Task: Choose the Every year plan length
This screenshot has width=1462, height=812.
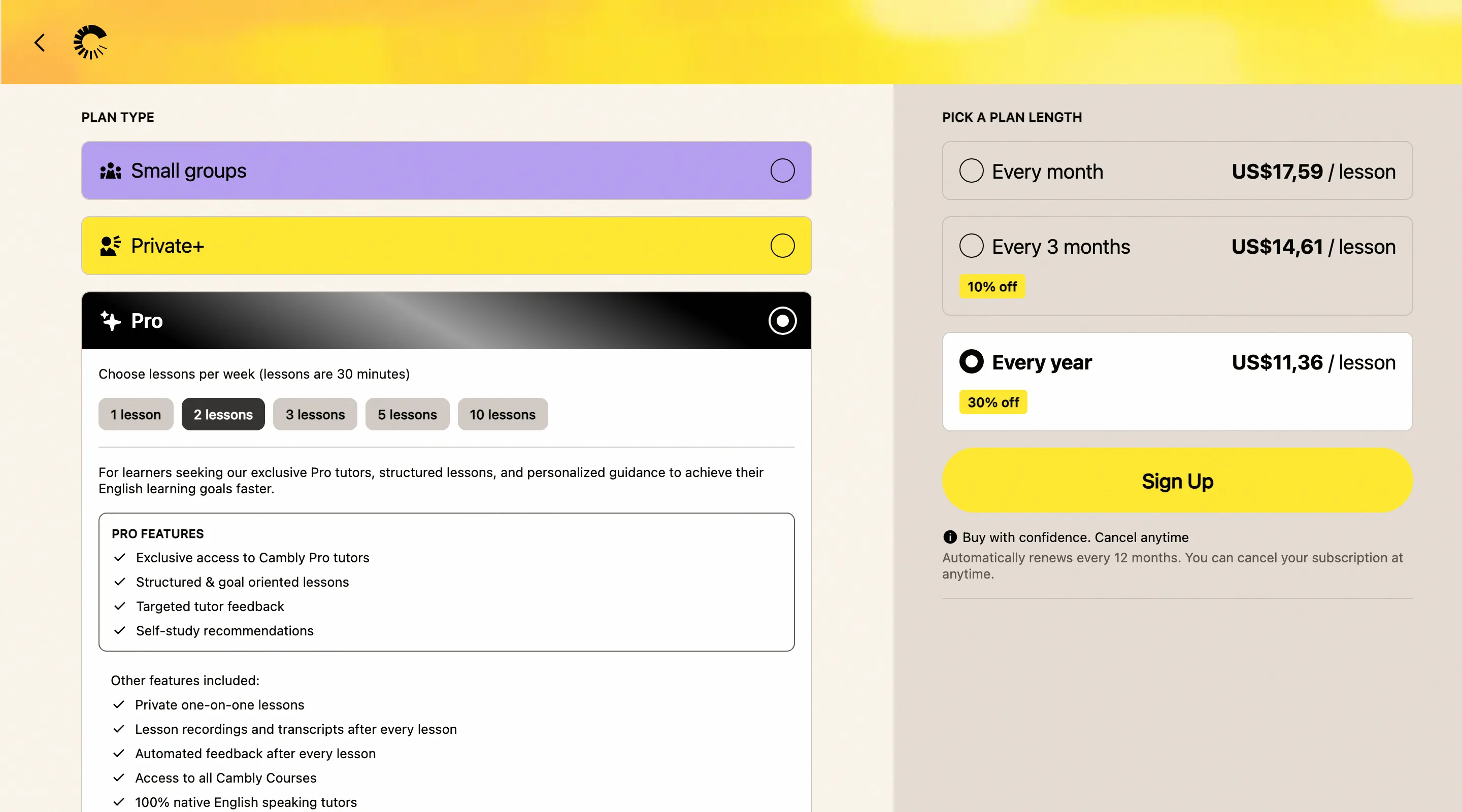Action: (x=1177, y=381)
